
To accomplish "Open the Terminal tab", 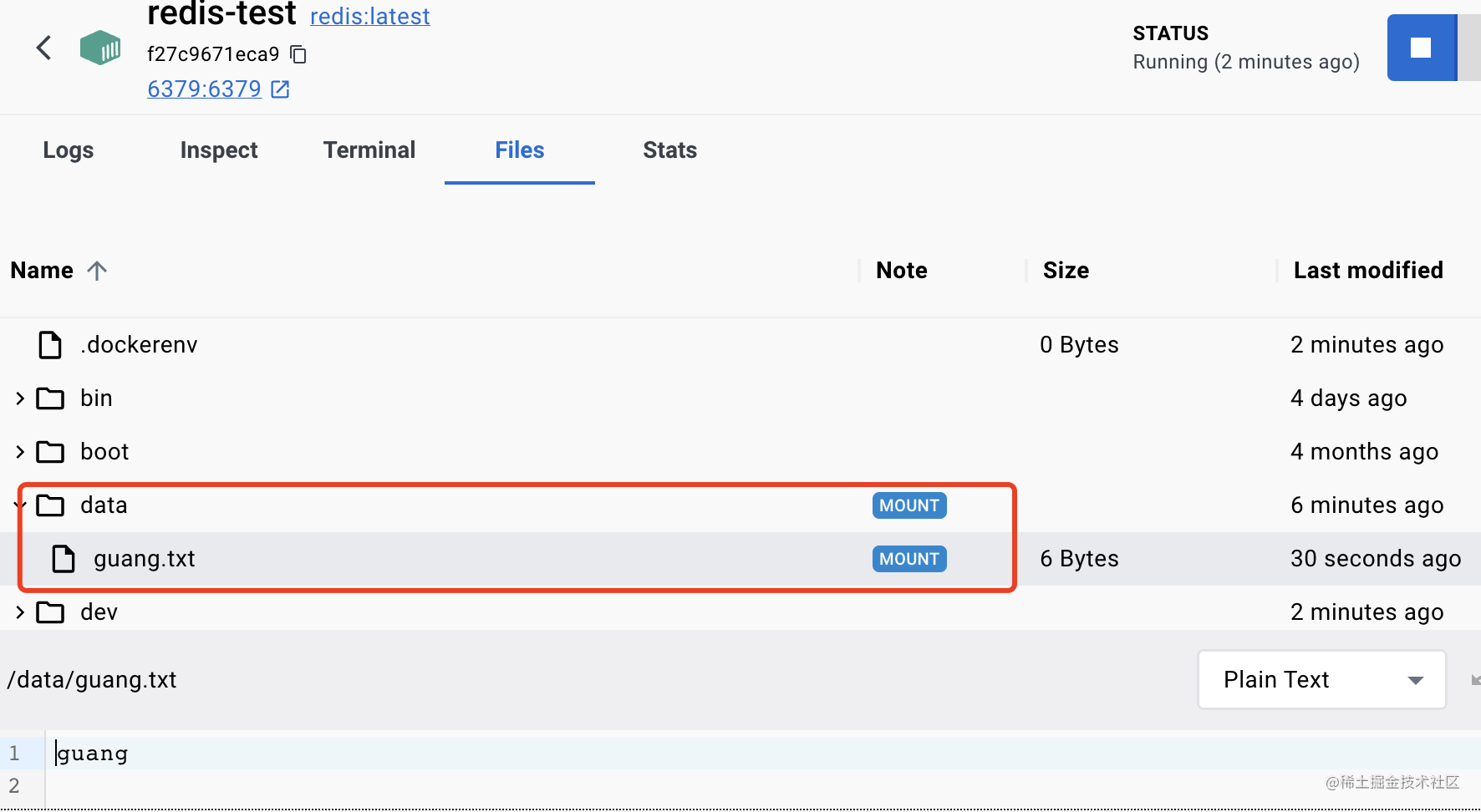I will (x=369, y=150).
